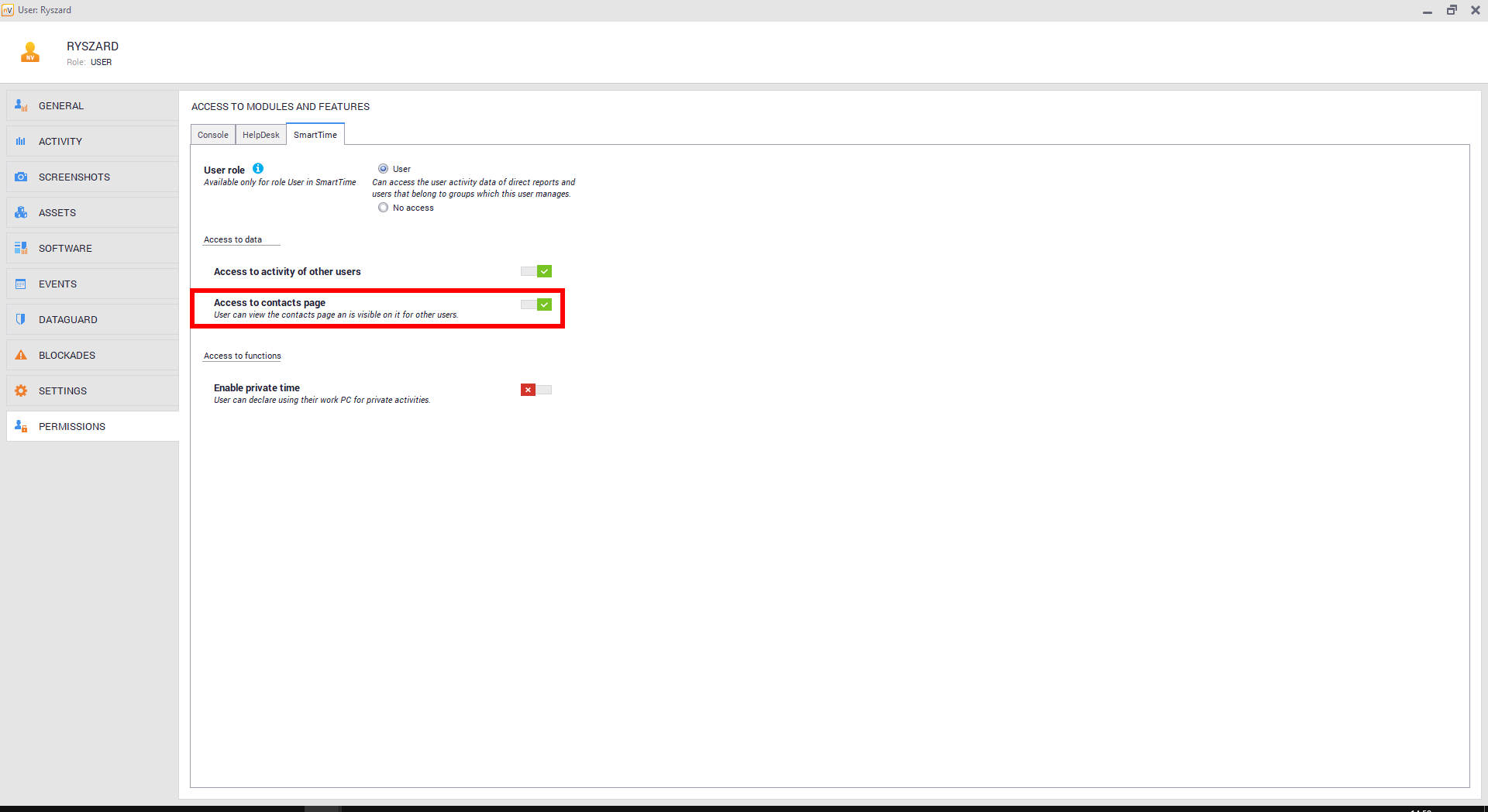This screenshot has height=812, width=1488.
Task: Switch to the Console tab
Action: point(212,135)
